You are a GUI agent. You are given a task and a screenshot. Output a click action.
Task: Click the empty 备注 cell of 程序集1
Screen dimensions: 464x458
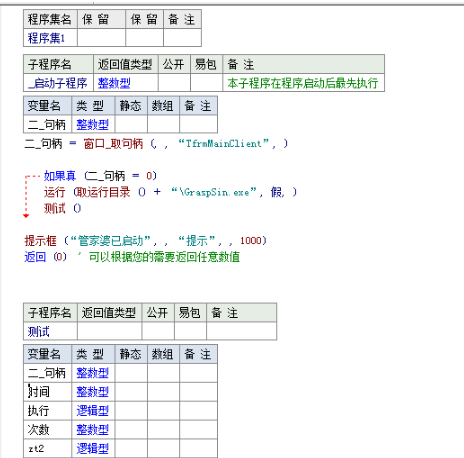pos(182,38)
